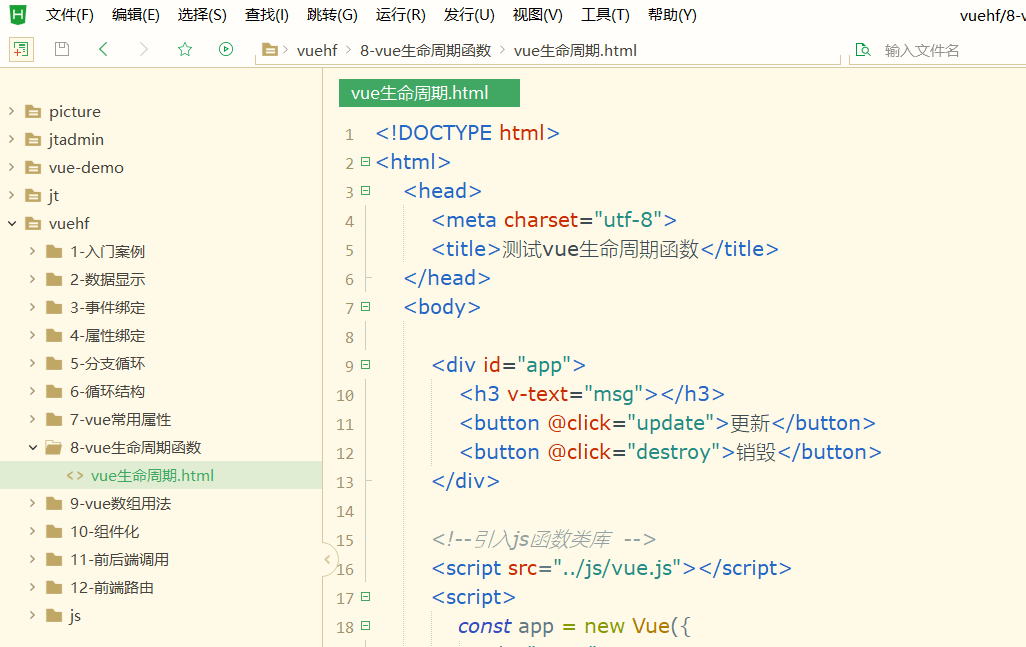The height and width of the screenshot is (647, 1026).
Task: Click the folder icon of 3-事件绑定
Action: point(54,307)
